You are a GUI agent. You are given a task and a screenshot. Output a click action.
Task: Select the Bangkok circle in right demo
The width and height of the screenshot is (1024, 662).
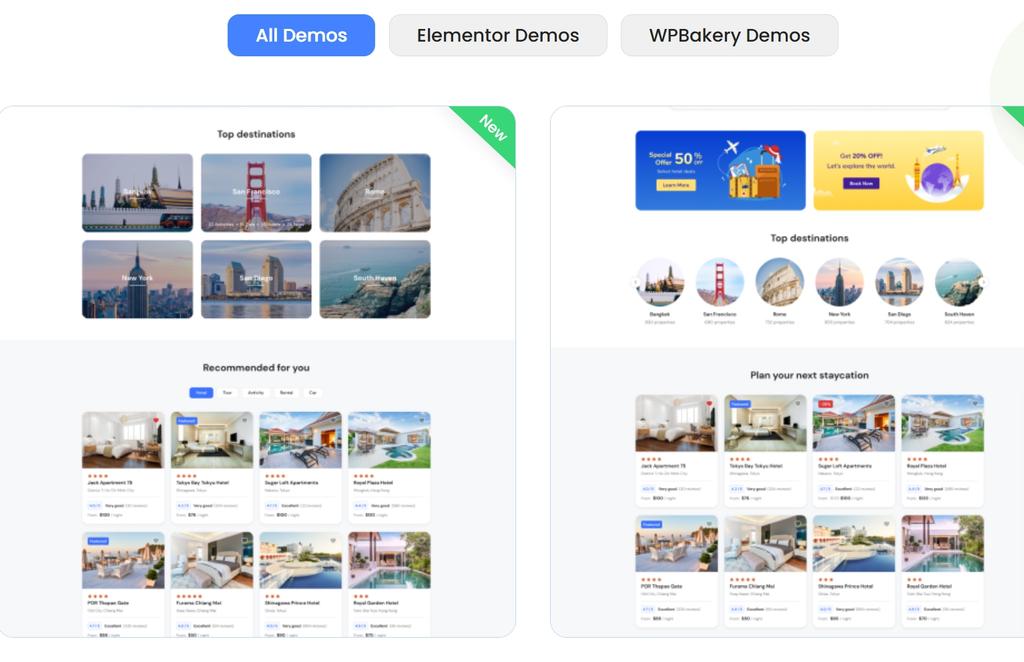click(x=660, y=282)
